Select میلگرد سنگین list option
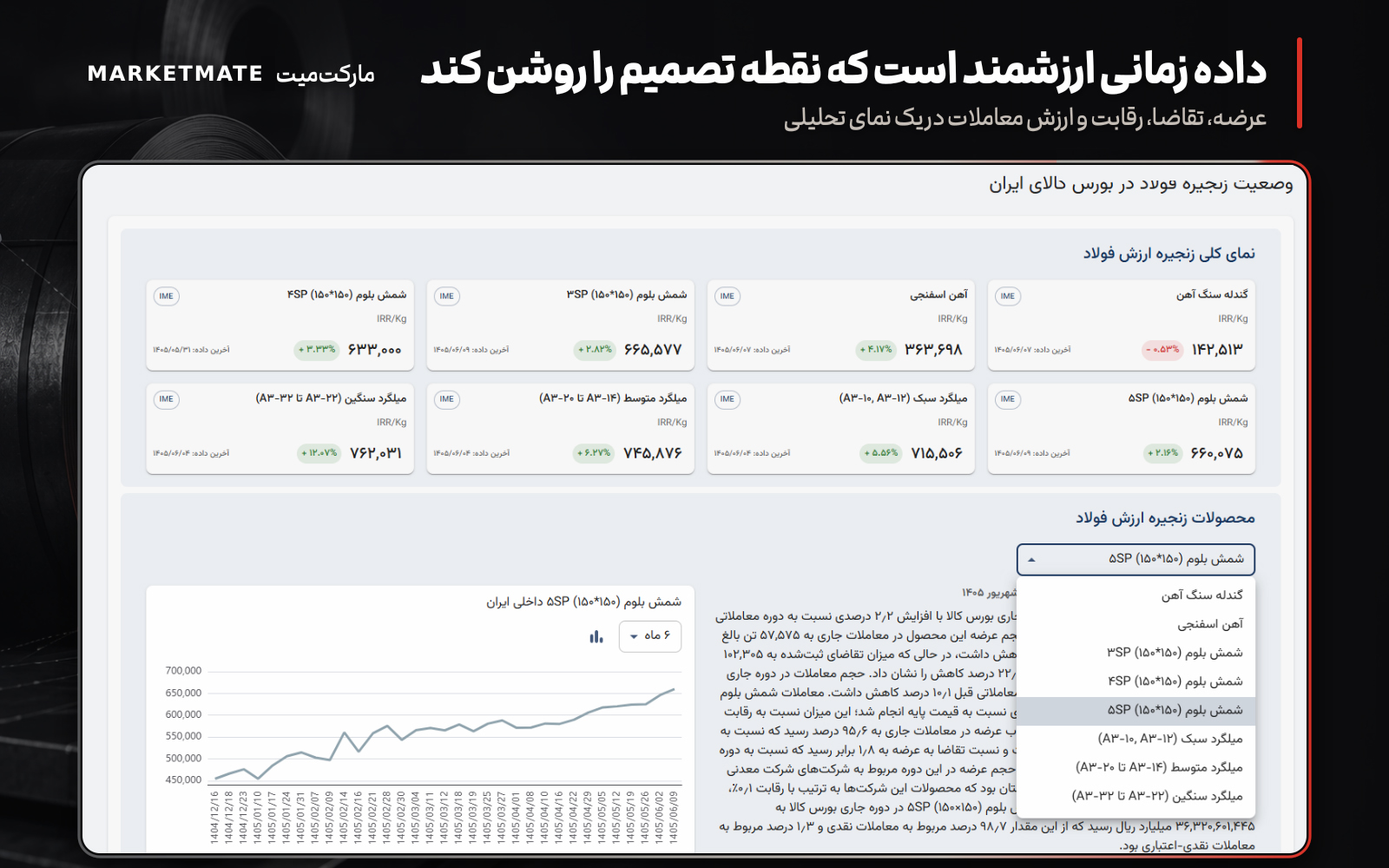 [1136, 796]
